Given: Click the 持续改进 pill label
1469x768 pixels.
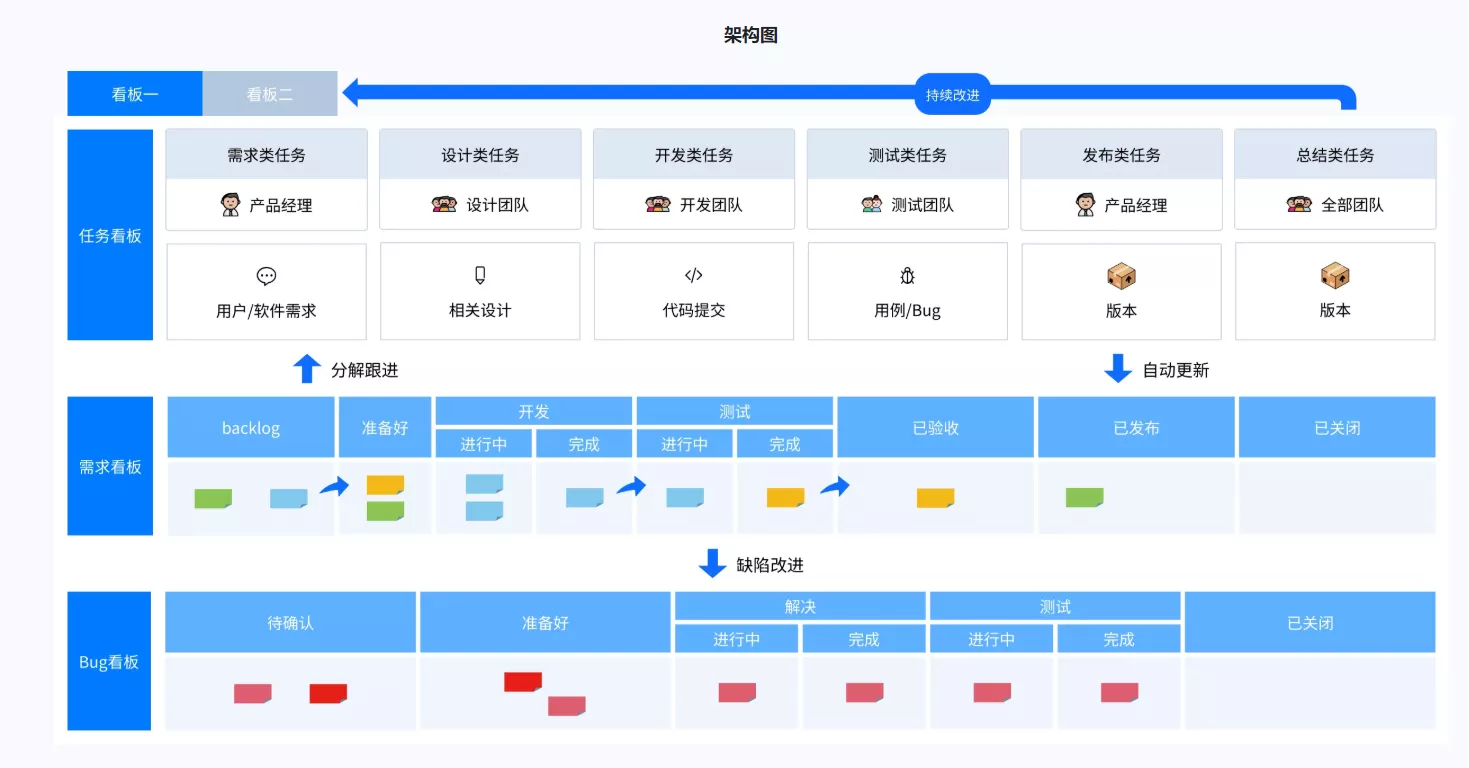Looking at the screenshot, I should pos(952,95).
